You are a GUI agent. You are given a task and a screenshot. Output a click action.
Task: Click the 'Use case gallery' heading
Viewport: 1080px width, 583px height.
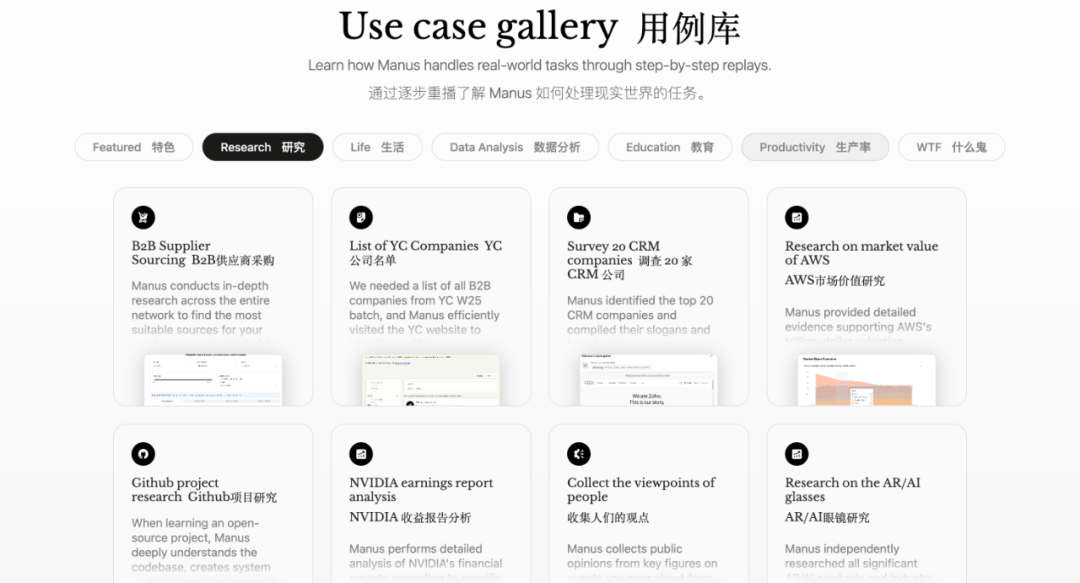pyautogui.click(x=479, y=27)
